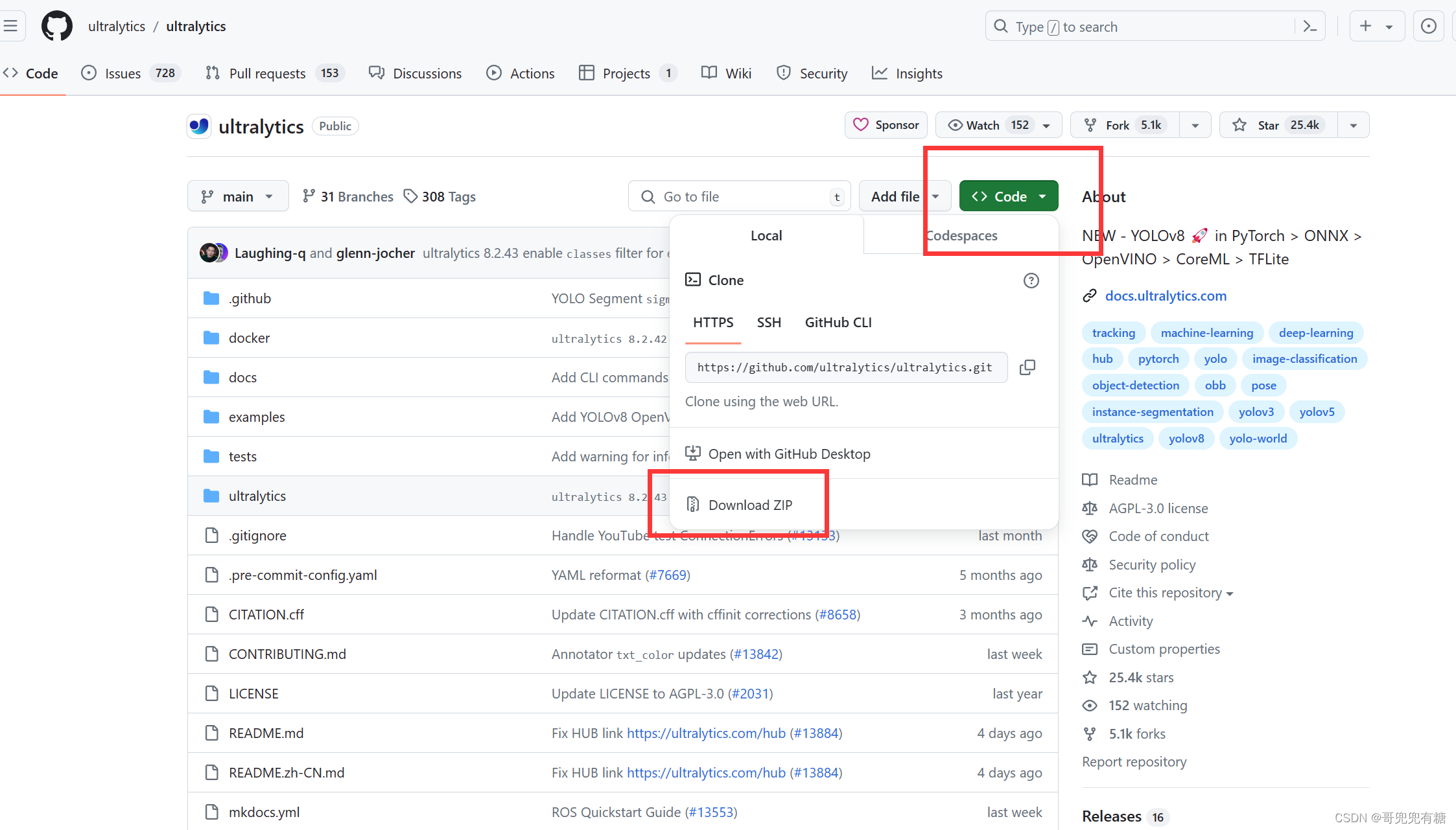
Task: Copy the HTTPS clone URL to clipboard
Action: (1027, 367)
